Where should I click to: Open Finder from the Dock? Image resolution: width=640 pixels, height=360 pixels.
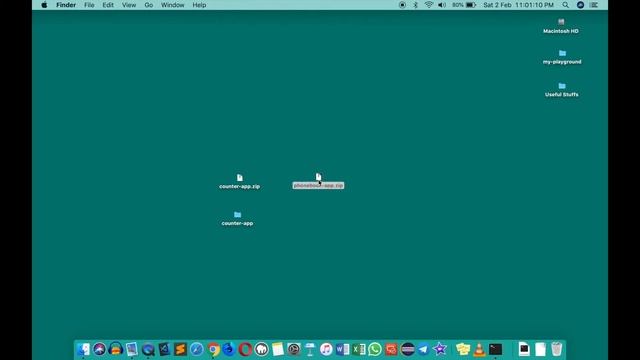[83, 349]
